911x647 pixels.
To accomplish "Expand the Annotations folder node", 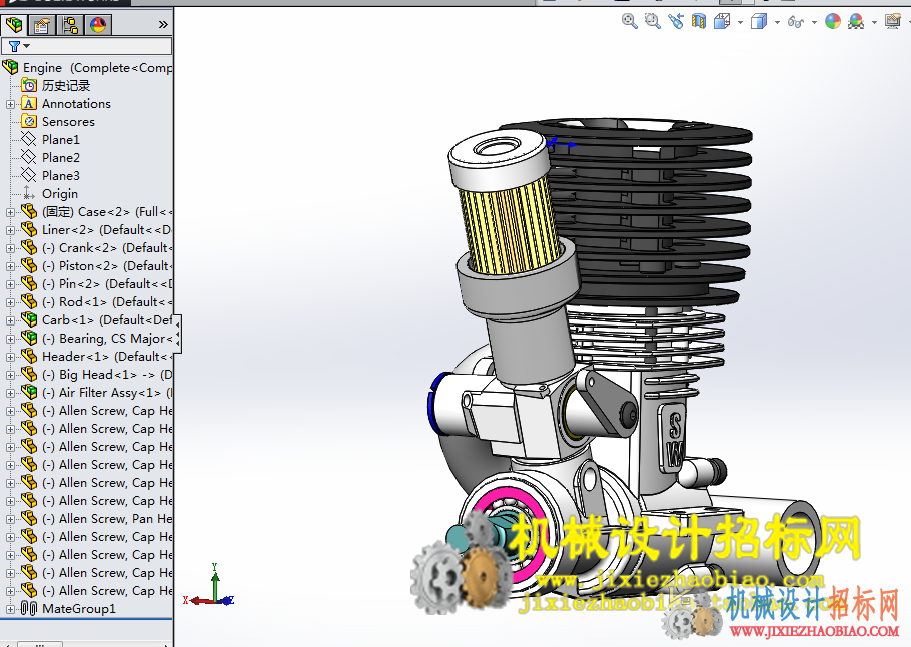I will pos(10,105).
